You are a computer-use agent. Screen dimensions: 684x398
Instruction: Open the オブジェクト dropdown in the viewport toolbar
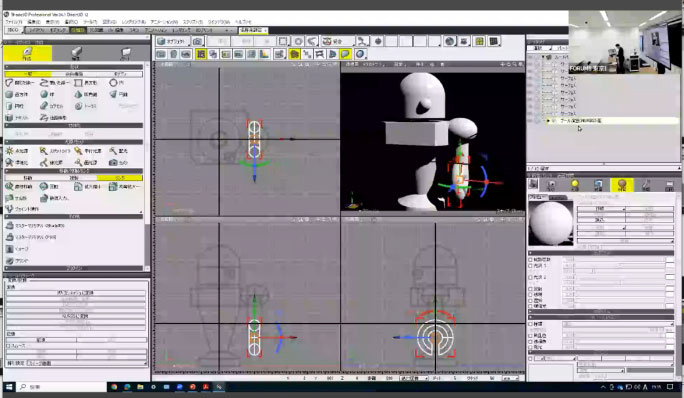[173, 41]
